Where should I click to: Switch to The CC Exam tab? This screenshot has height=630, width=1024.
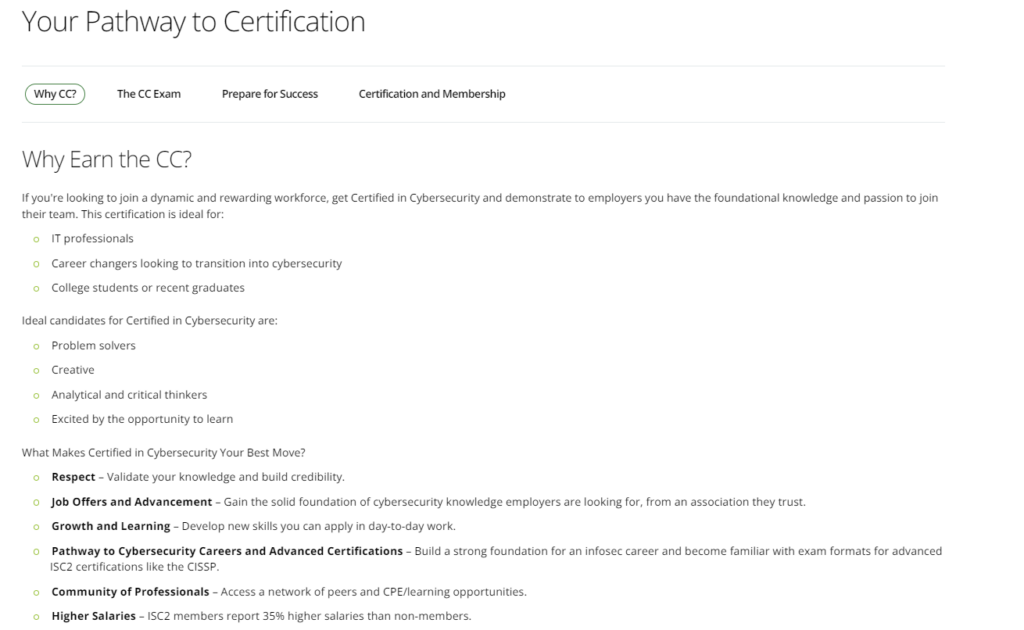(149, 94)
